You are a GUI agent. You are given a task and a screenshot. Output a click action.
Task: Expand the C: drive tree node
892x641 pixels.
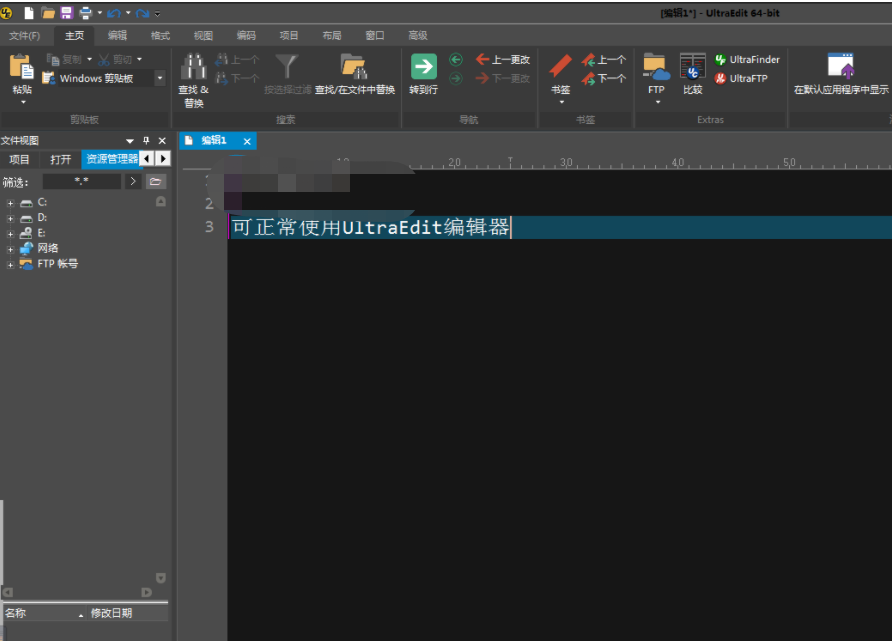coord(10,202)
